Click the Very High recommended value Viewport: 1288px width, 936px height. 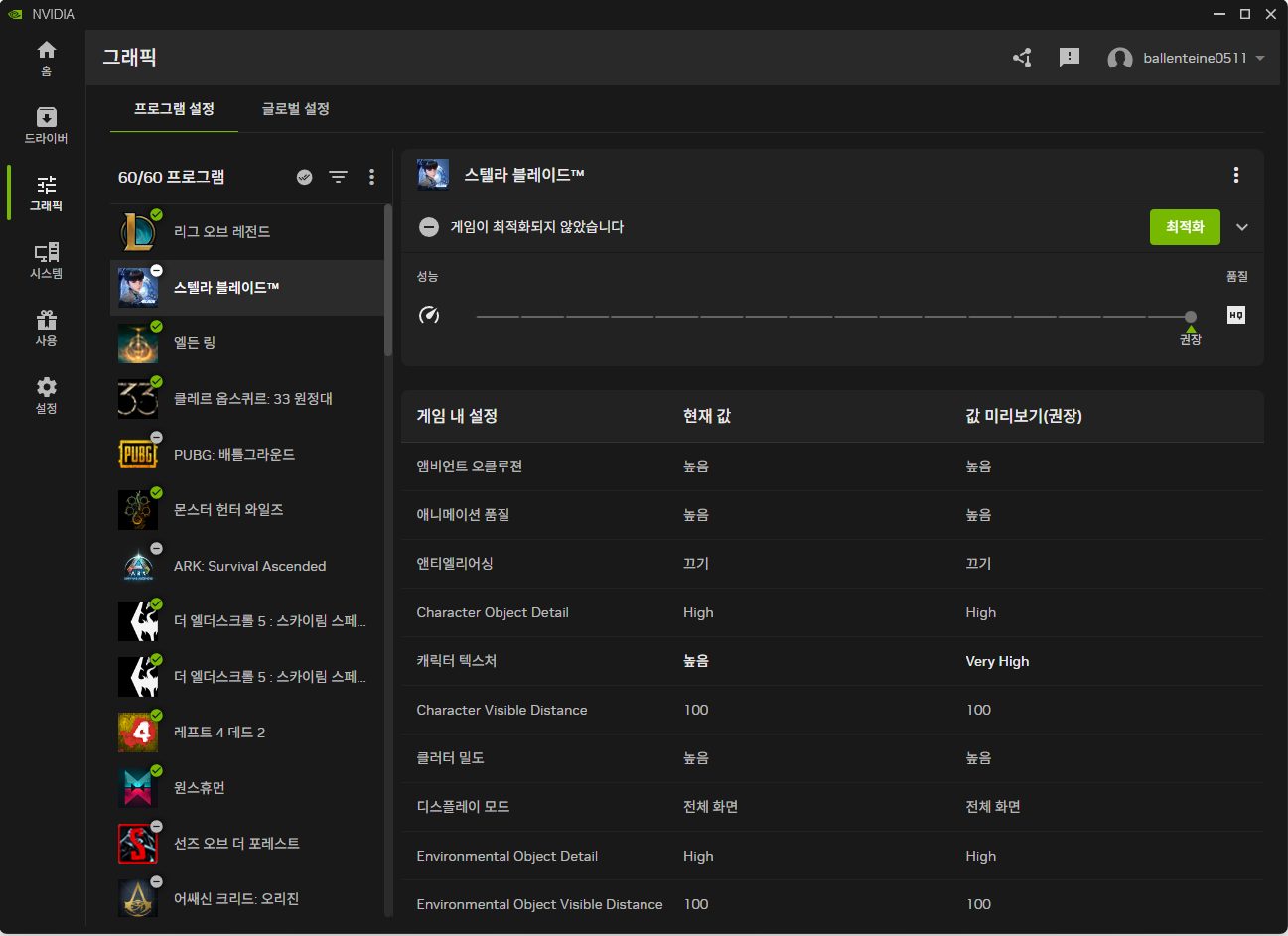[x=997, y=661]
